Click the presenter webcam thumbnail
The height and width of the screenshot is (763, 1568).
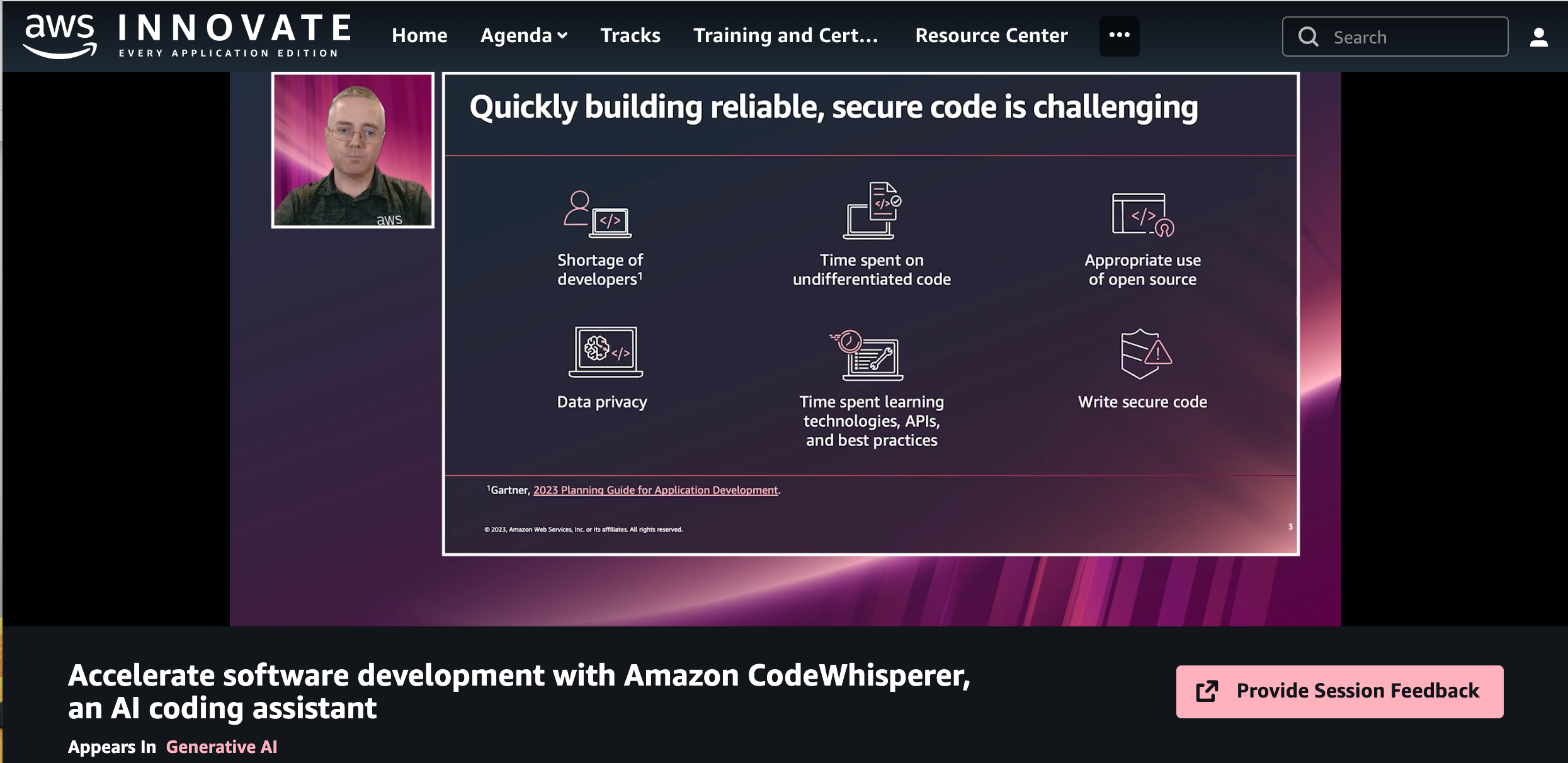point(353,150)
